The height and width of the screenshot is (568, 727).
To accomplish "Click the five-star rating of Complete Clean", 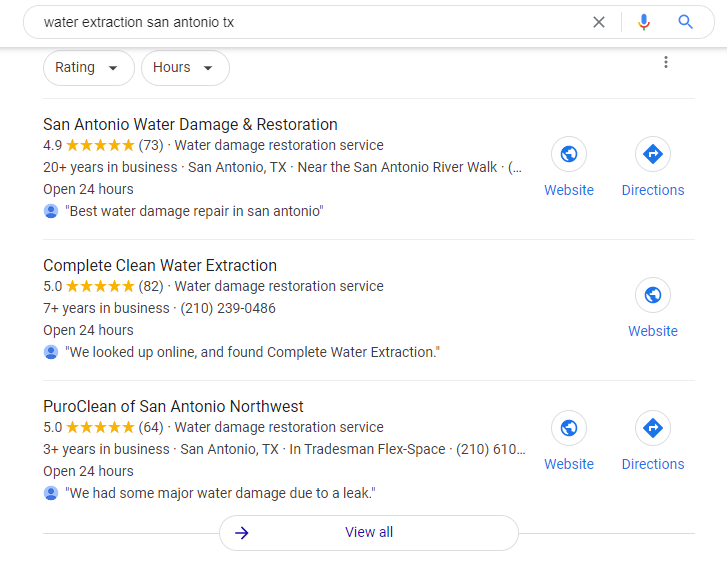I will tap(100, 286).
